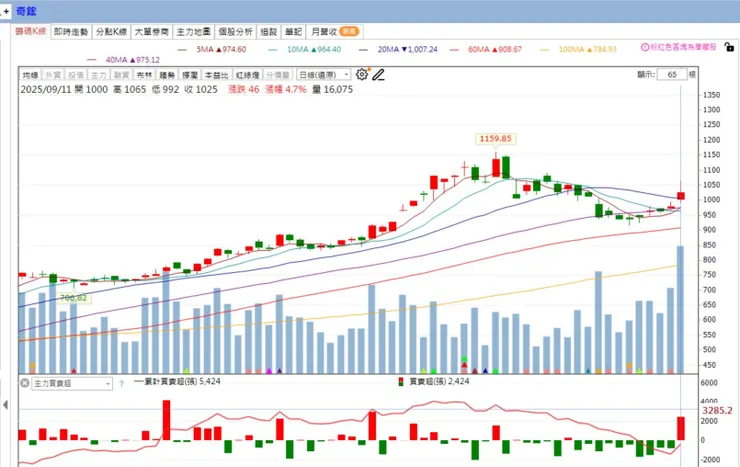Click the 1159.85 high price label
Image resolution: width=740 pixels, height=467 pixels.
point(495,139)
